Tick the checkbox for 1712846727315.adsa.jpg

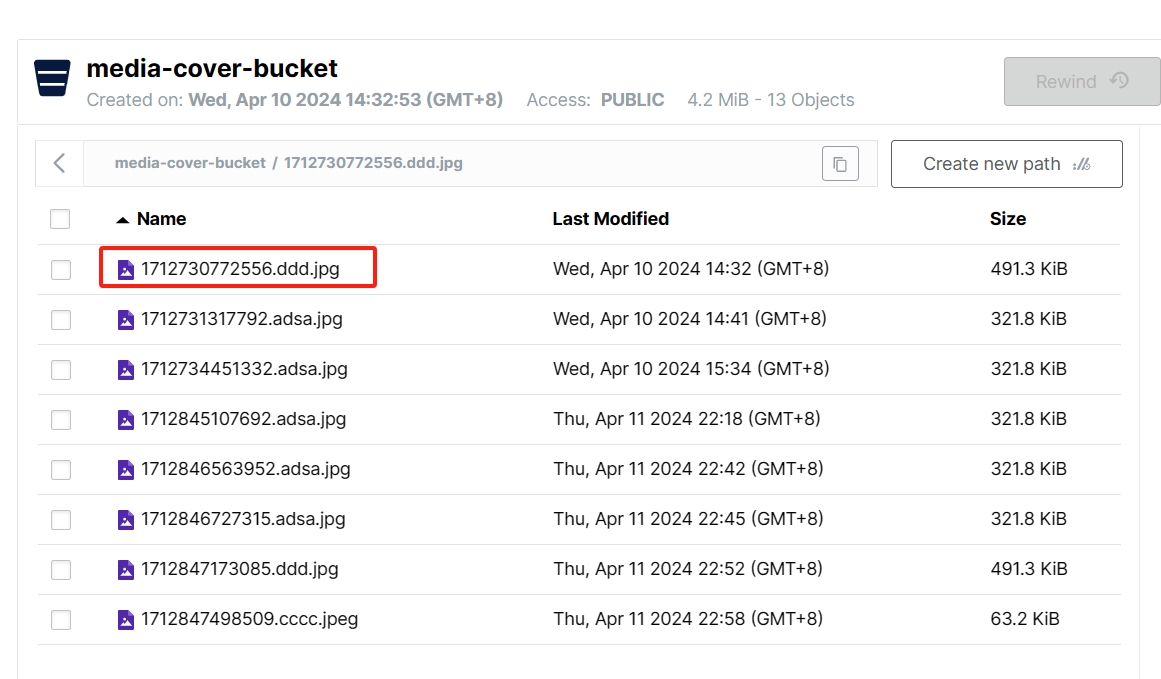(61, 520)
